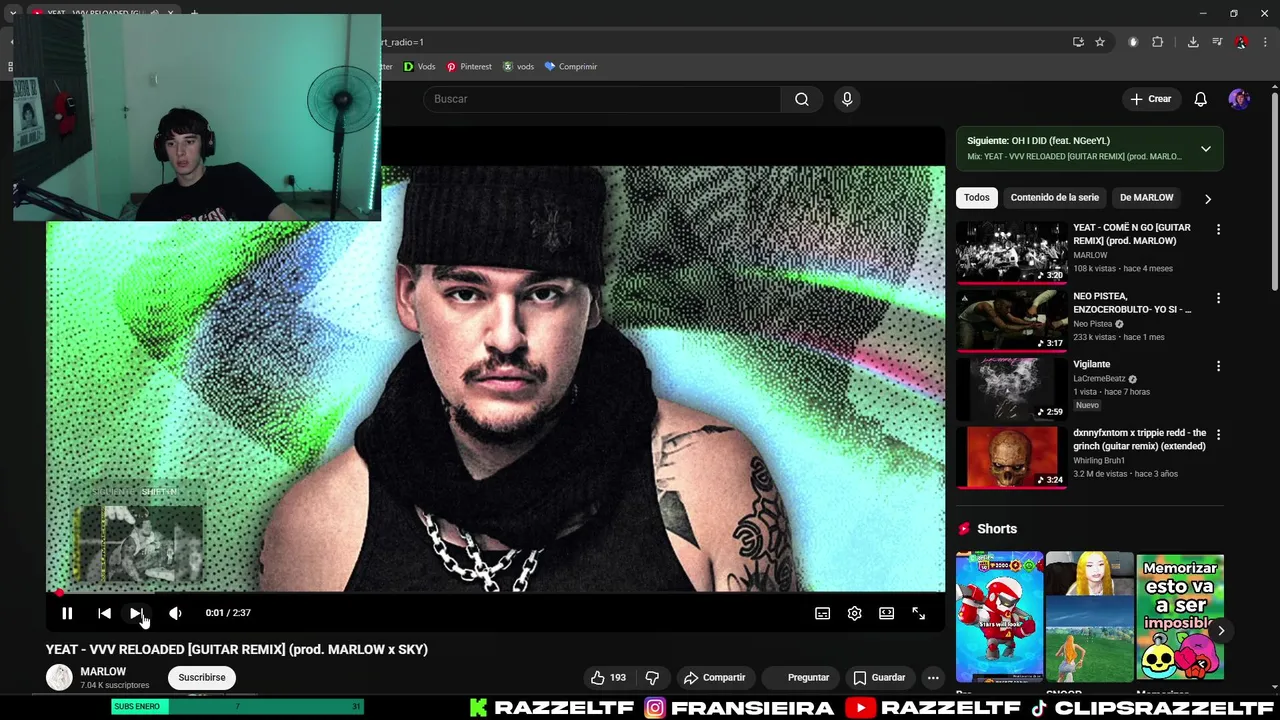Click the next-video preview thumbnail in player
The width and height of the screenshot is (1280, 720).
coord(139,543)
